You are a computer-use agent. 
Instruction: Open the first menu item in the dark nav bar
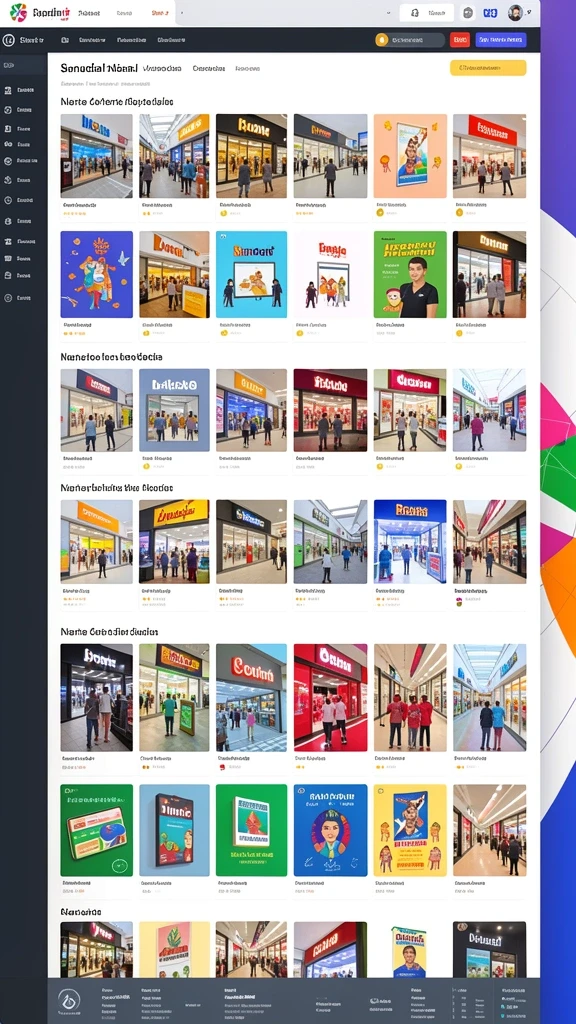pyautogui.click(x=65, y=40)
